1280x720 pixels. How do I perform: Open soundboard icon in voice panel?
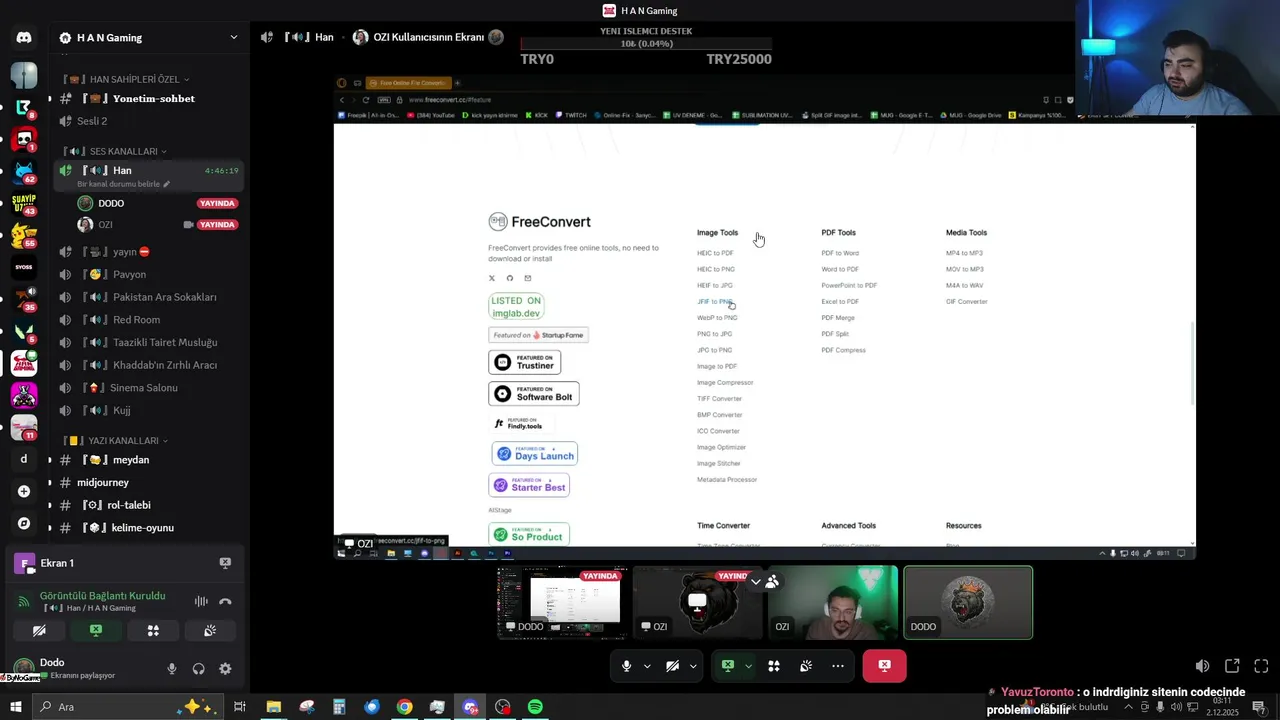point(210,631)
